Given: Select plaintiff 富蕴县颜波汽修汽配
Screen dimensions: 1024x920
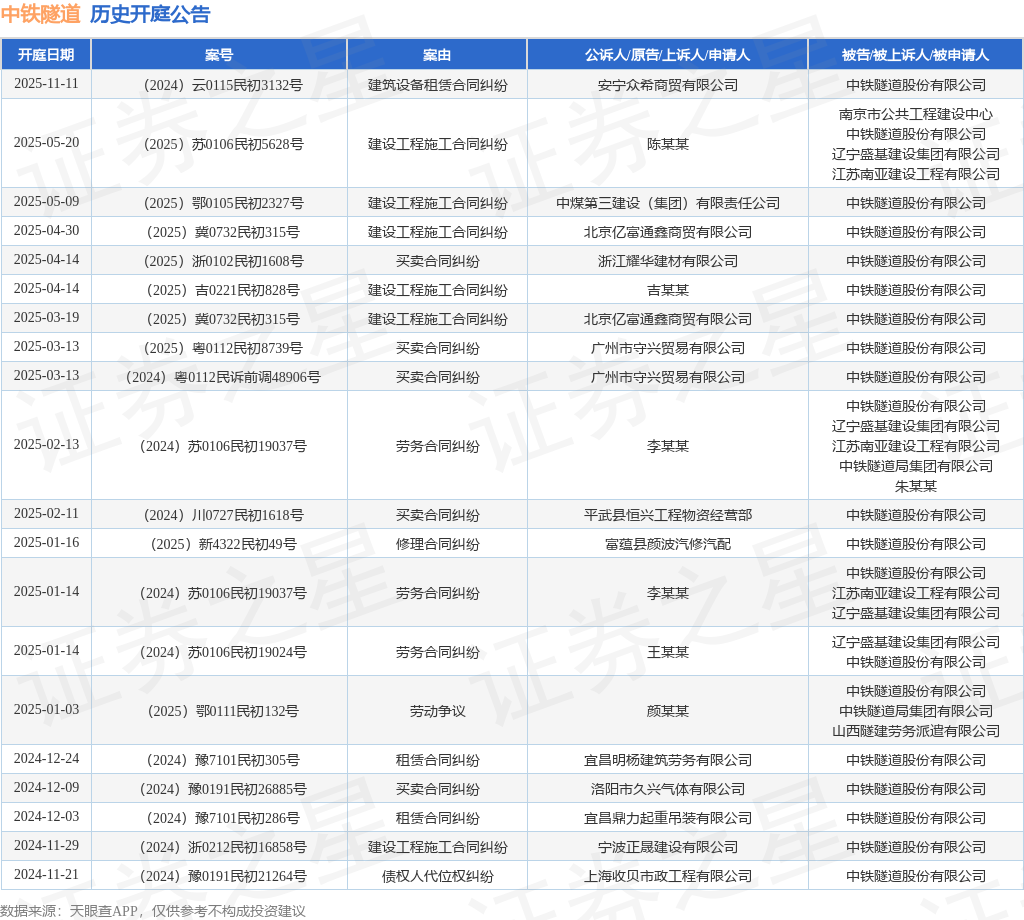Looking at the screenshot, I should [668, 544].
